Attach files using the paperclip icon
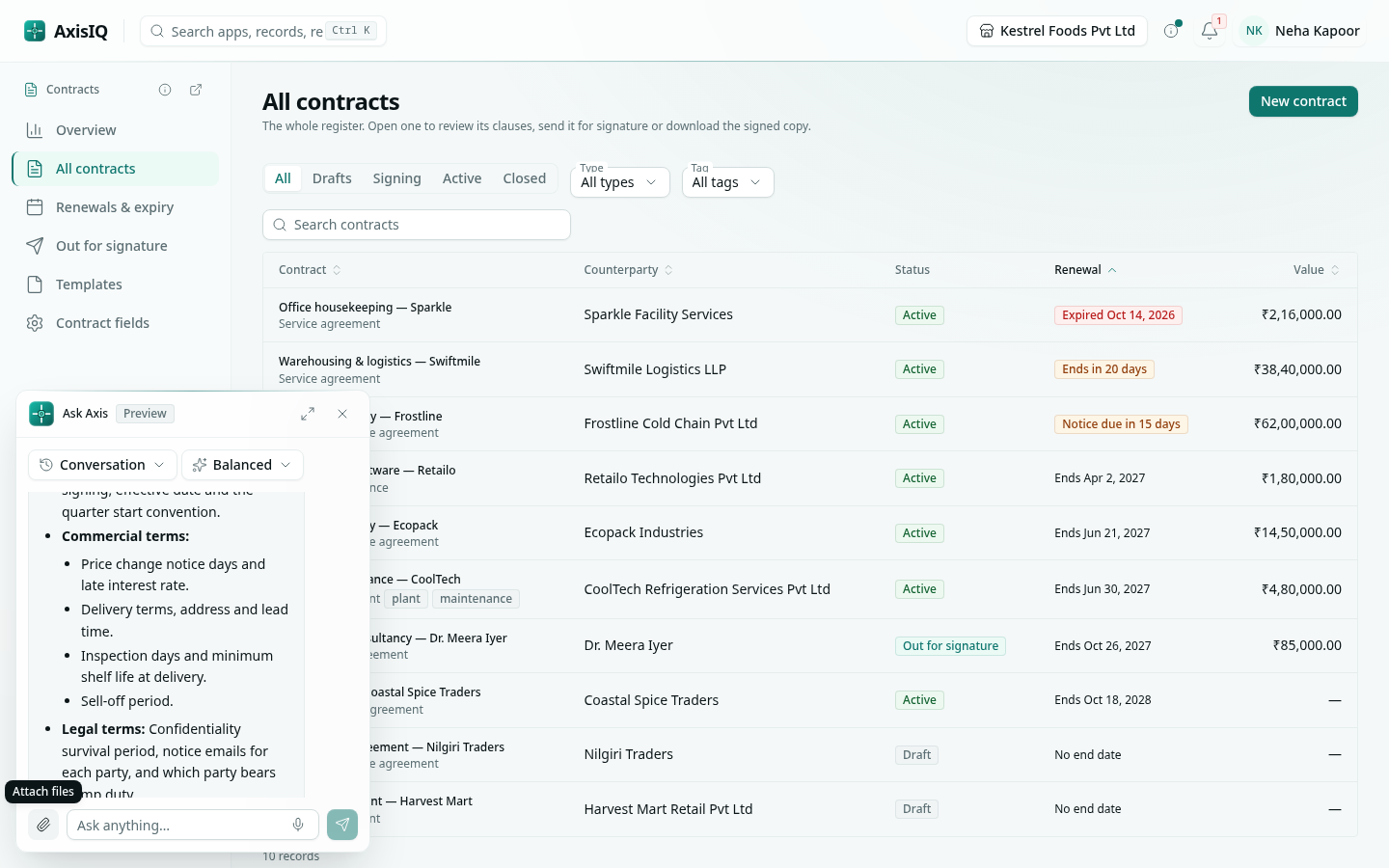1389x868 pixels. point(43,825)
